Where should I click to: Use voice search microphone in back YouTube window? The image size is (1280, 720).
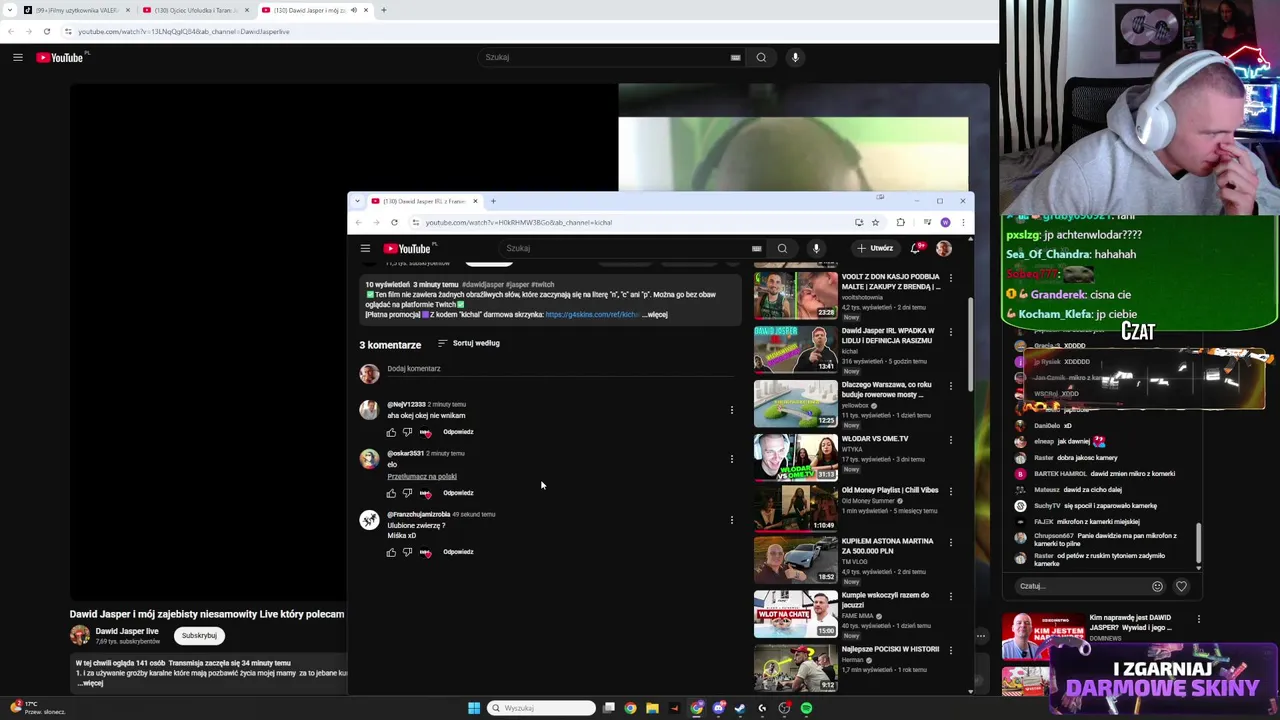[795, 57]
